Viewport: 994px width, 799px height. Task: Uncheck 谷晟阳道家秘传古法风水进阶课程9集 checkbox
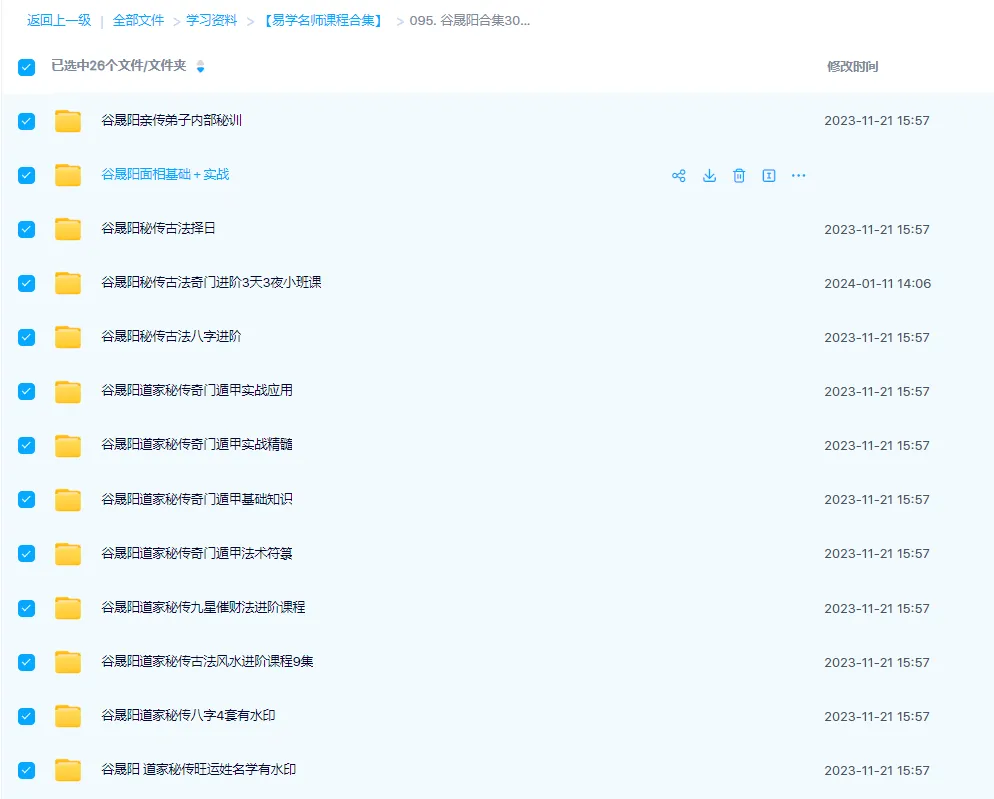[27, 662]
